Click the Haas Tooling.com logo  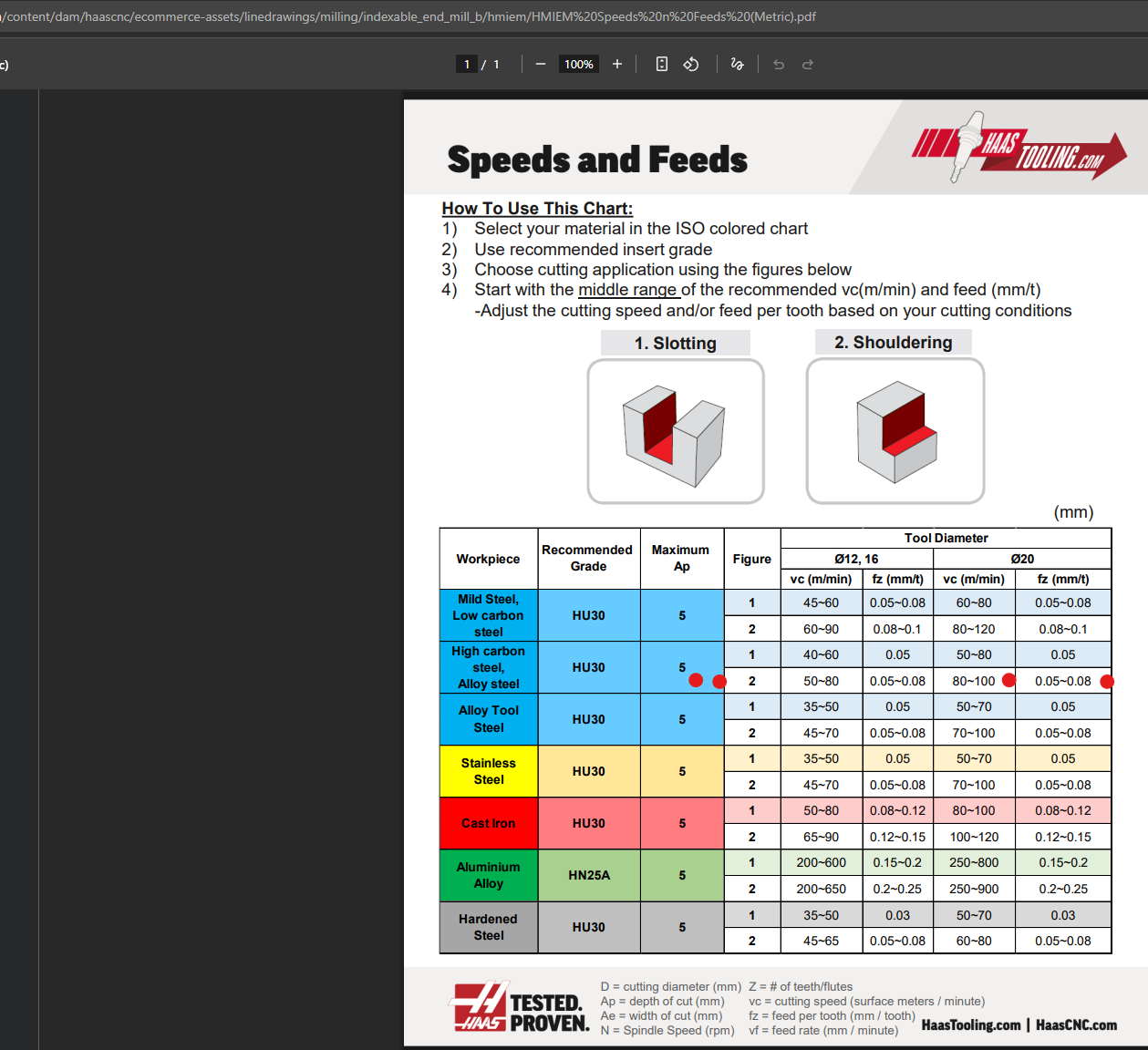click(1019, 148)
